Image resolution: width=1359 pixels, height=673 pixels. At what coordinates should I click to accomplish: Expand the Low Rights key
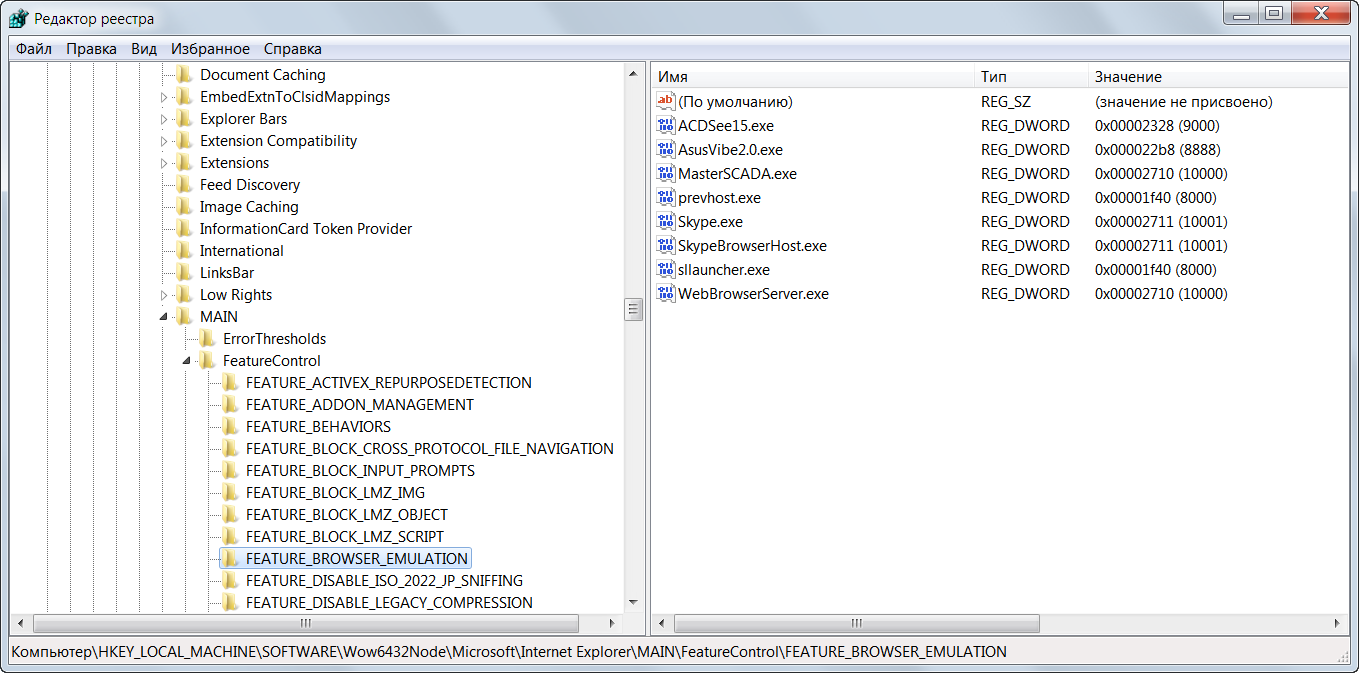[x=164, y=295]
